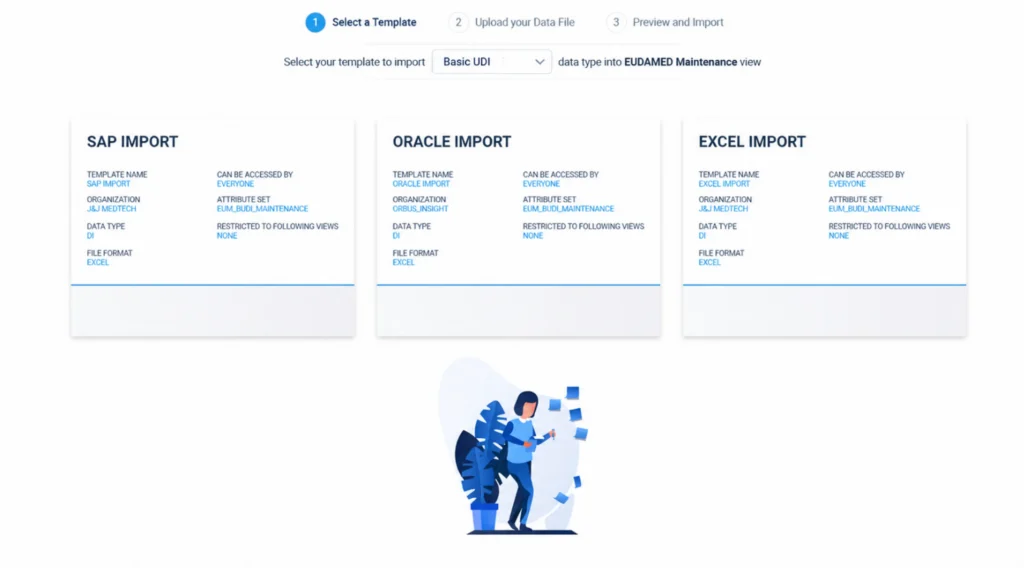Click EXCEL file format in ORACLE IMPORT card
This screenshot has width=1024, height=568.
coord(404,262)
